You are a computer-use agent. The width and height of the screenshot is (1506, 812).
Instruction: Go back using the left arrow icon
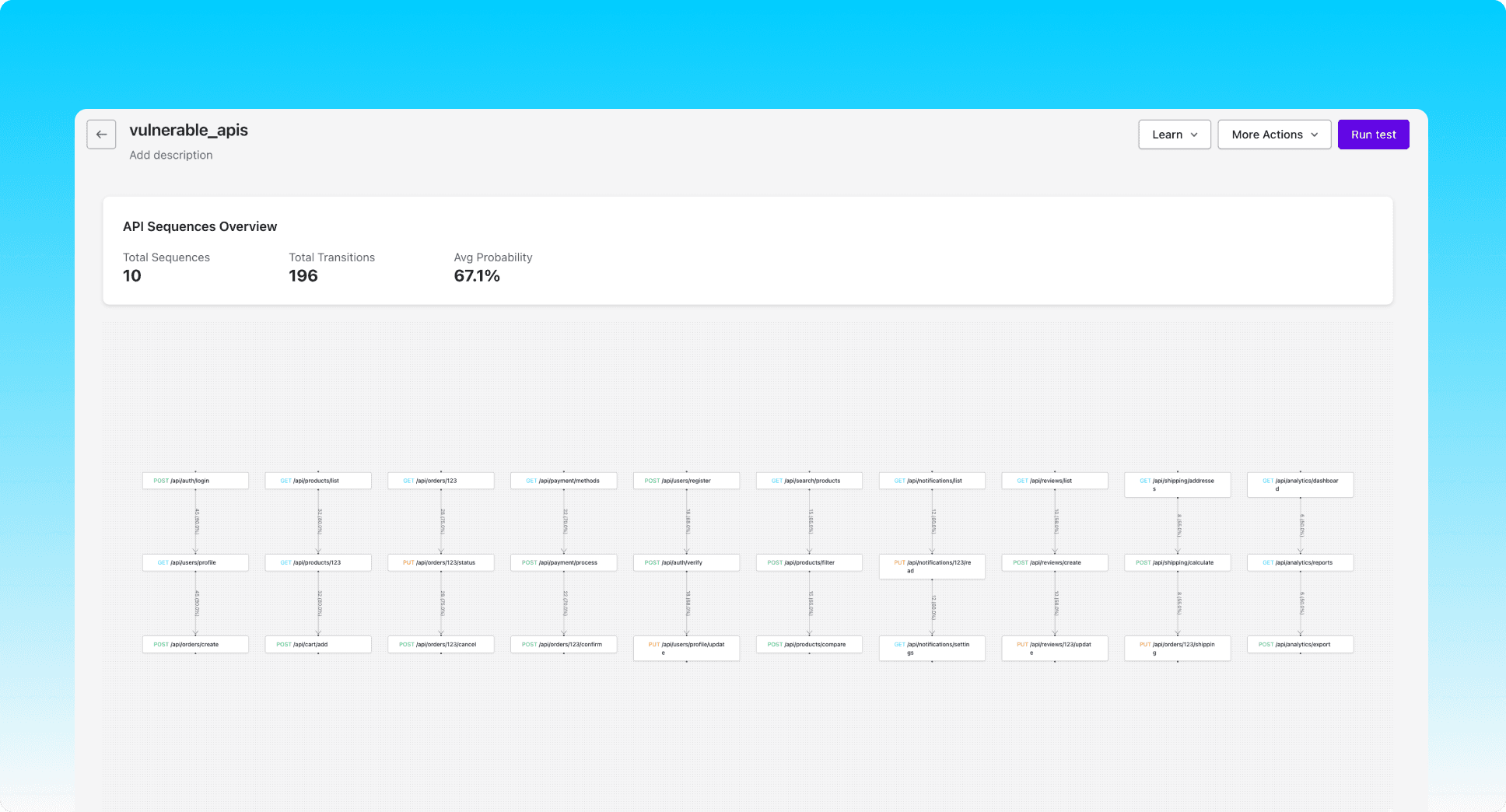[101, 135]
